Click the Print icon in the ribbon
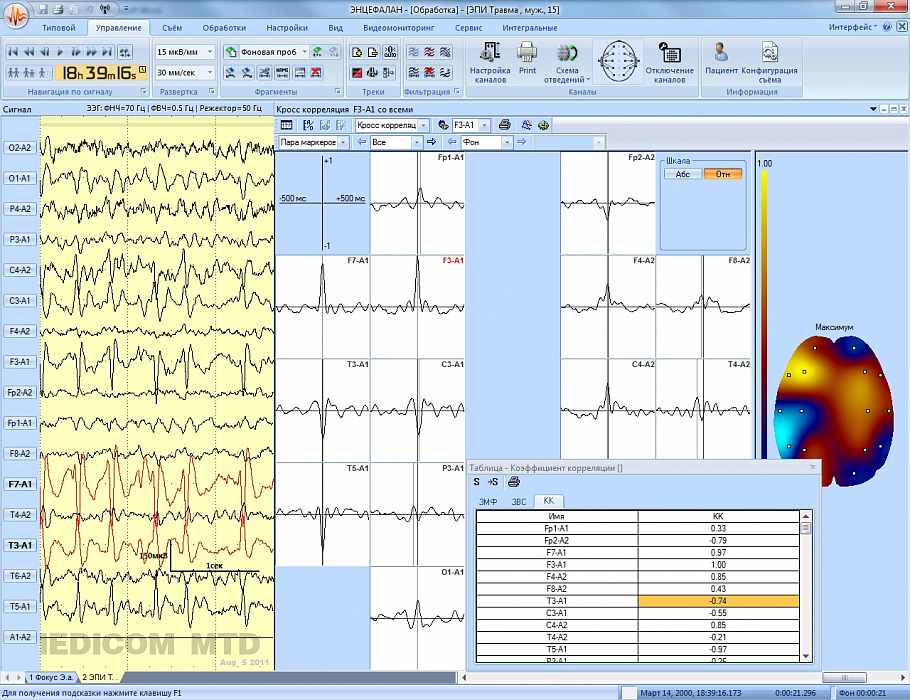This screenshot has height=700, width=910. click(x=527, y=58)
